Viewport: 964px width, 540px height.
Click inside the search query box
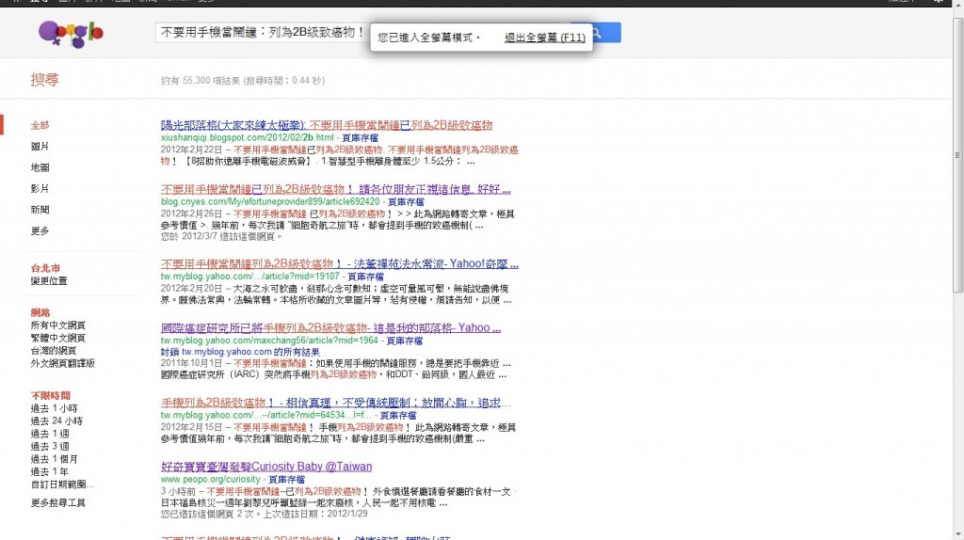click(x=260, y=33)
